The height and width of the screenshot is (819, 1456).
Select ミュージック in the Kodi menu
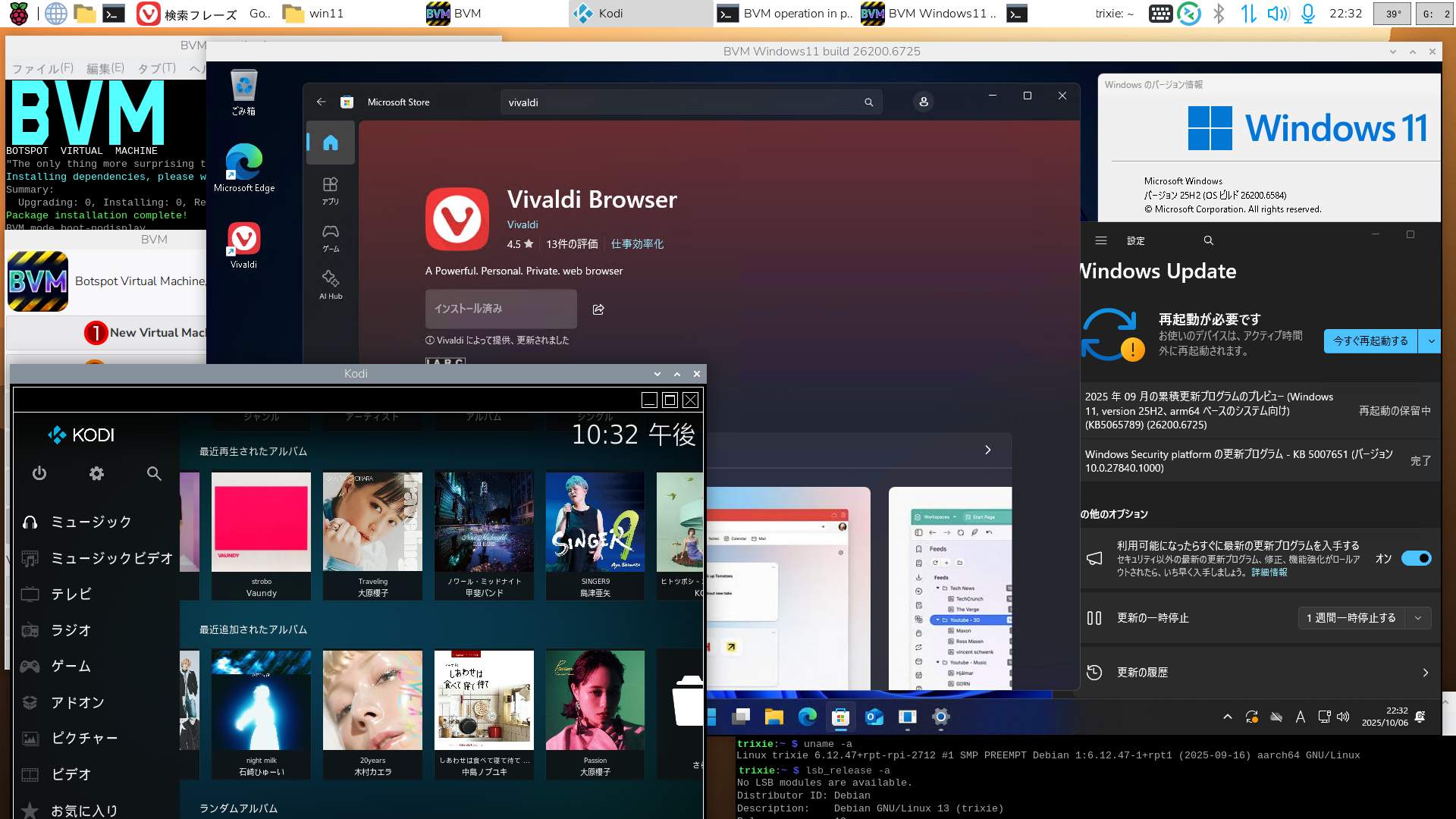pos(91,522)
